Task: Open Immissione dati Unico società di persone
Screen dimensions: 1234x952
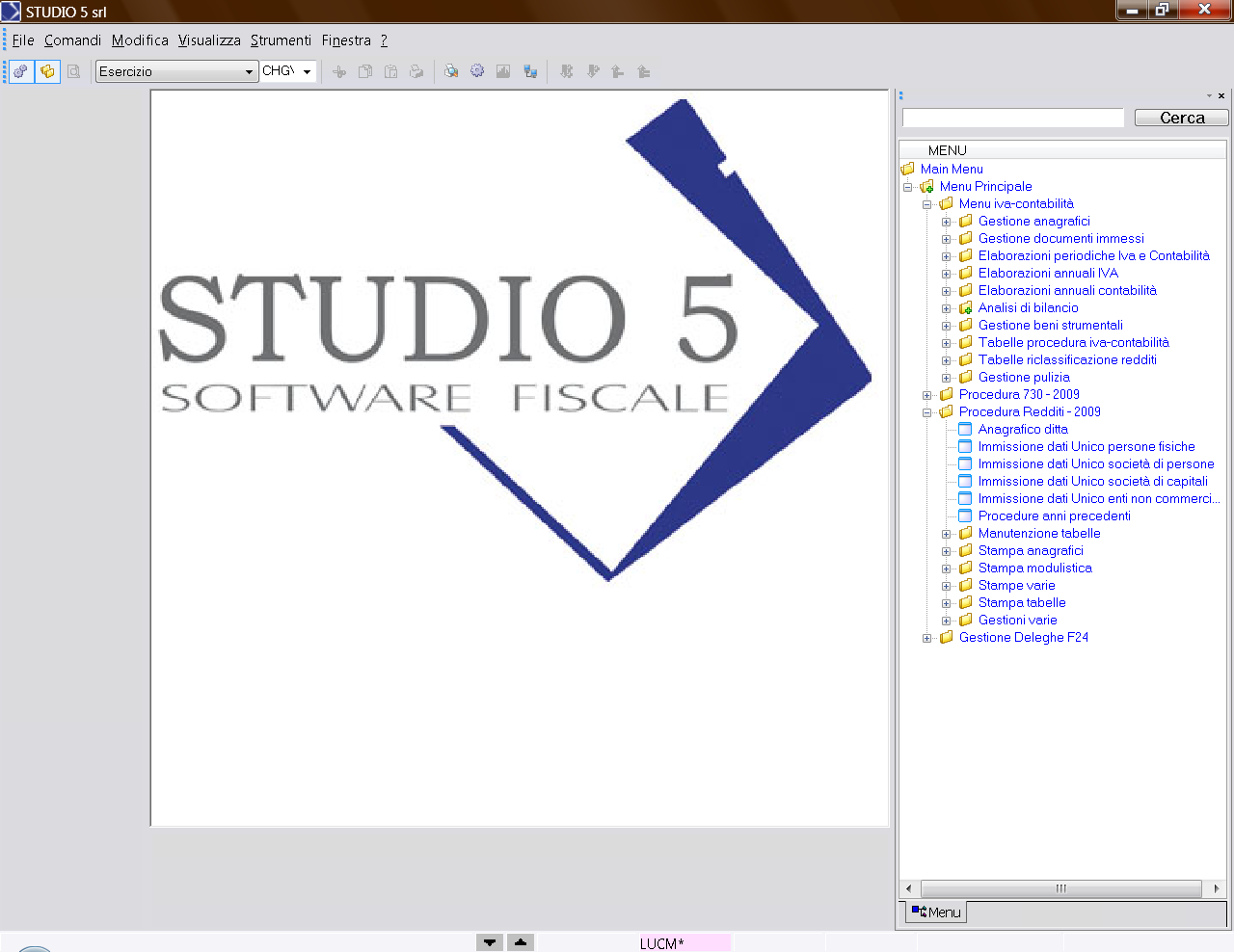Action: (1096, 463)
